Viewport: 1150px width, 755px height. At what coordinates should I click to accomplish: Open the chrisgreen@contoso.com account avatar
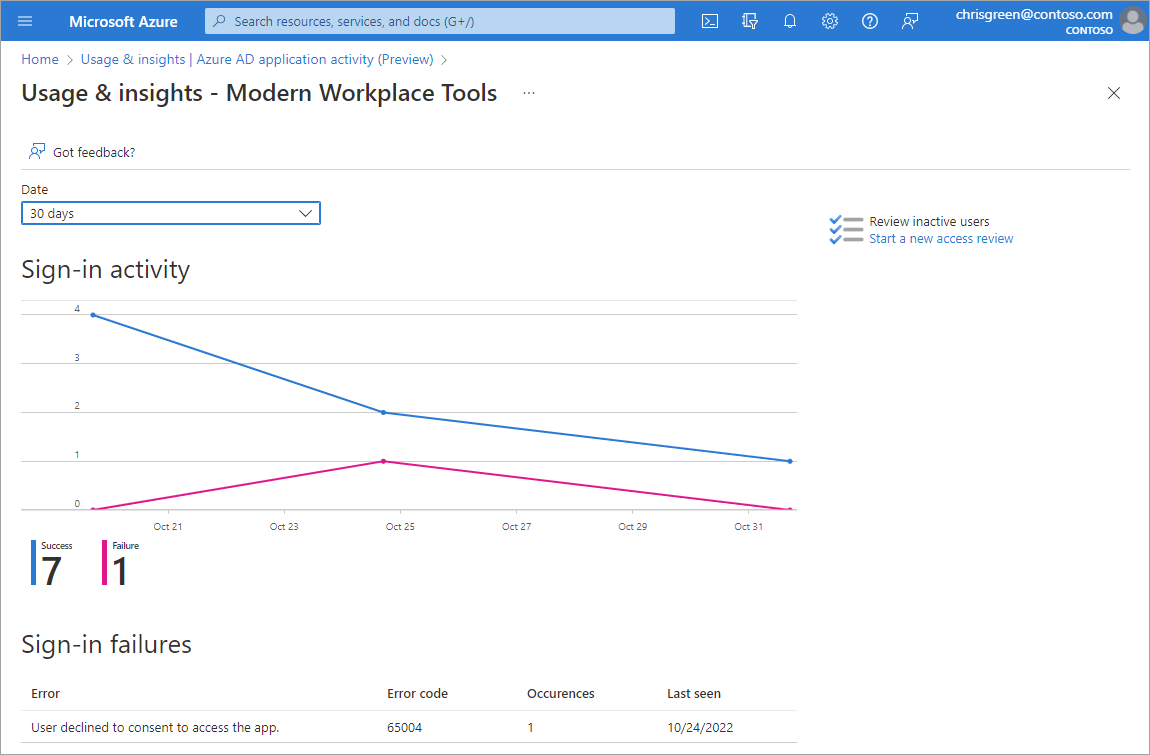(x=1133, y=21)
